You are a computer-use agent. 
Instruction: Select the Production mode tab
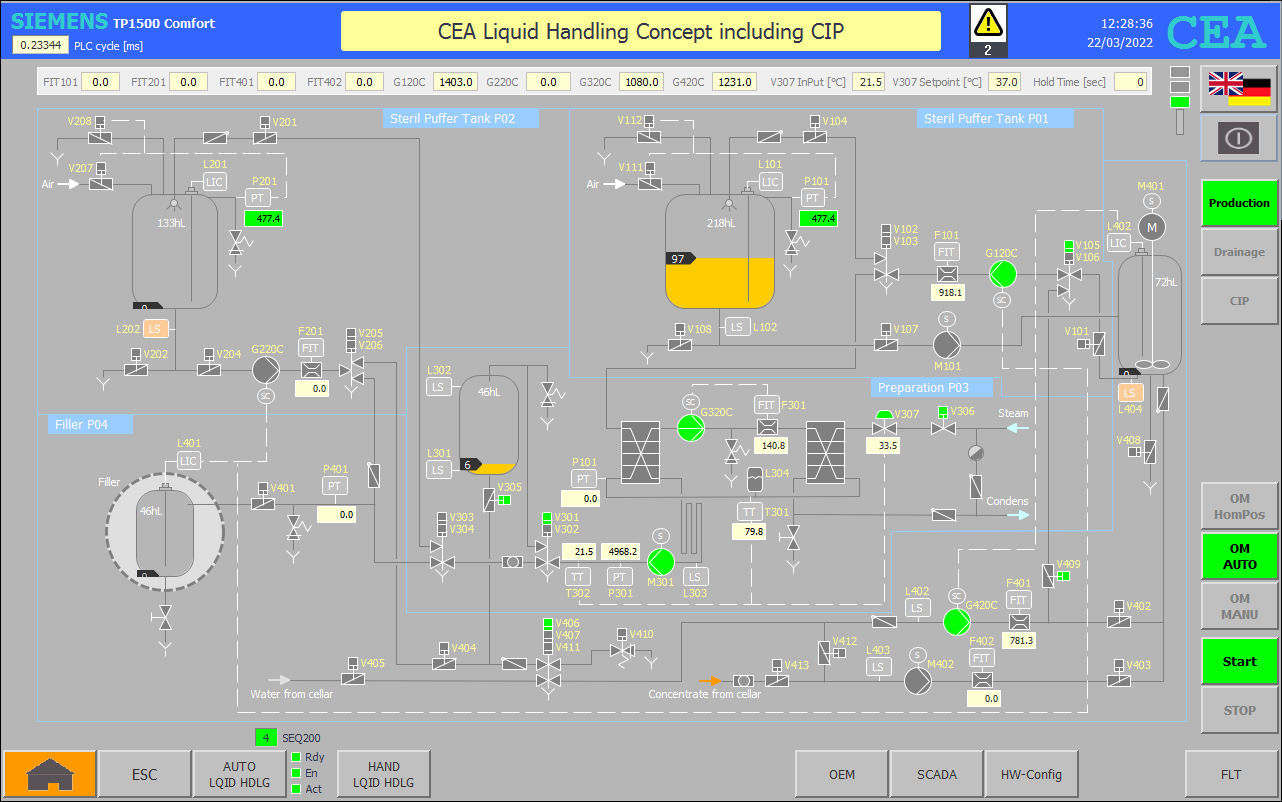coord(1239,203)
